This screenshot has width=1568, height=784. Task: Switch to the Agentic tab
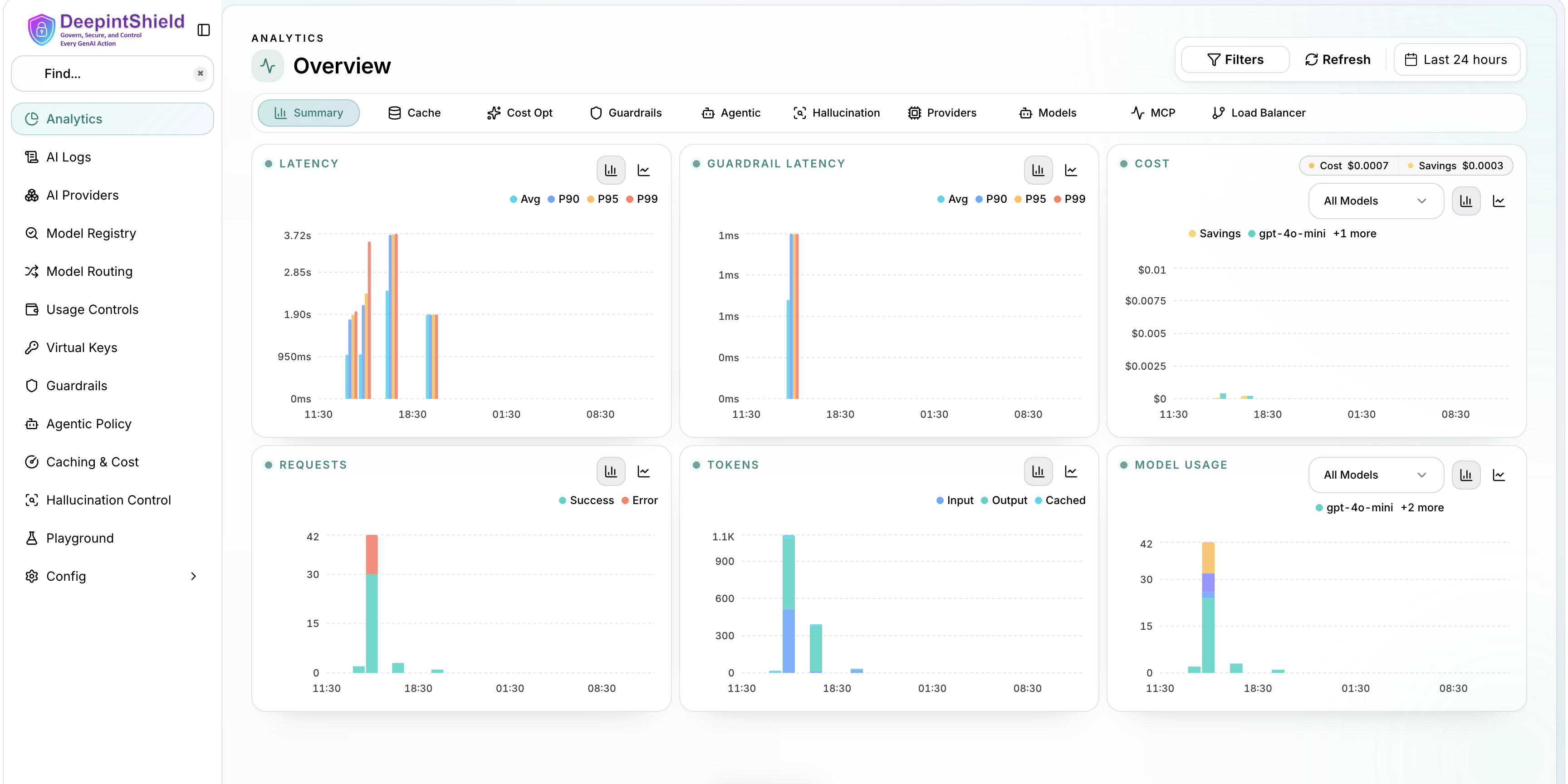731,113
